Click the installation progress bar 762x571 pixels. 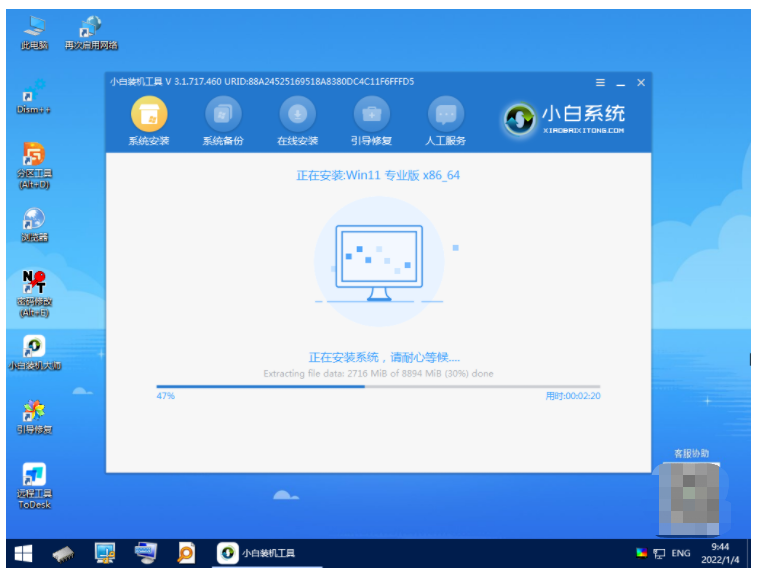point(378,386)
